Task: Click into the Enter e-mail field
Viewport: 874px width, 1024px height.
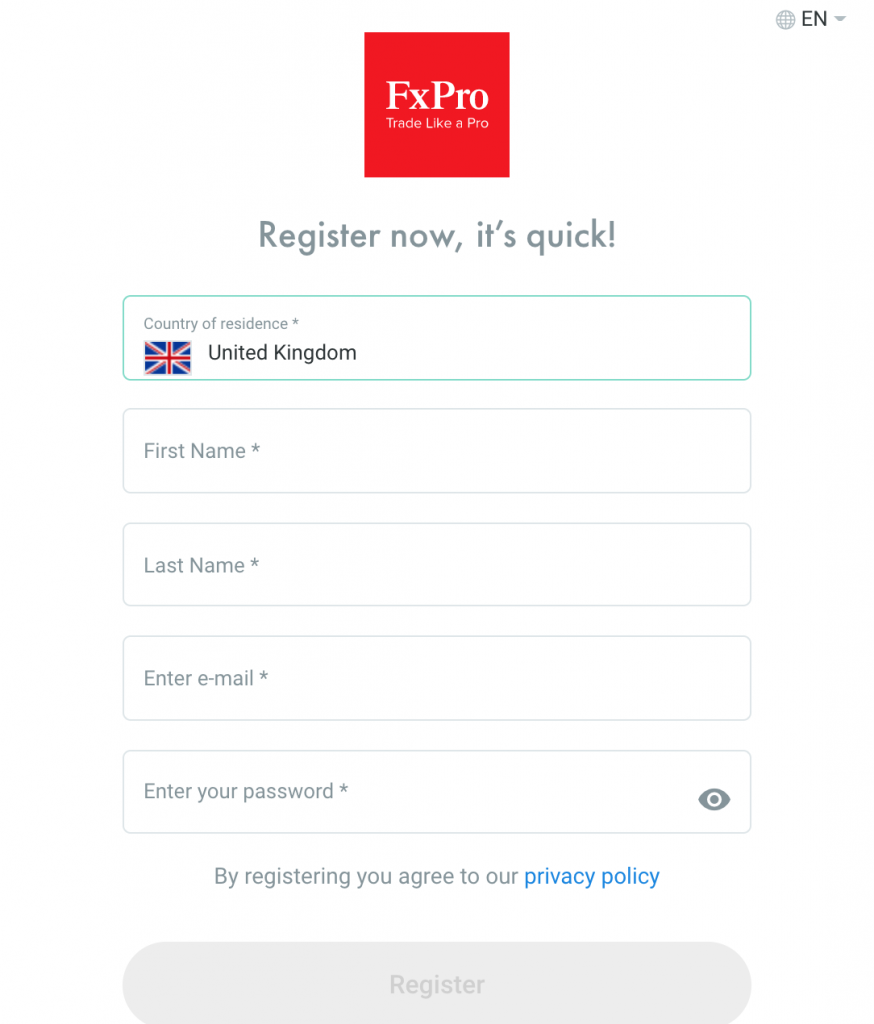Action: point(436,678)
